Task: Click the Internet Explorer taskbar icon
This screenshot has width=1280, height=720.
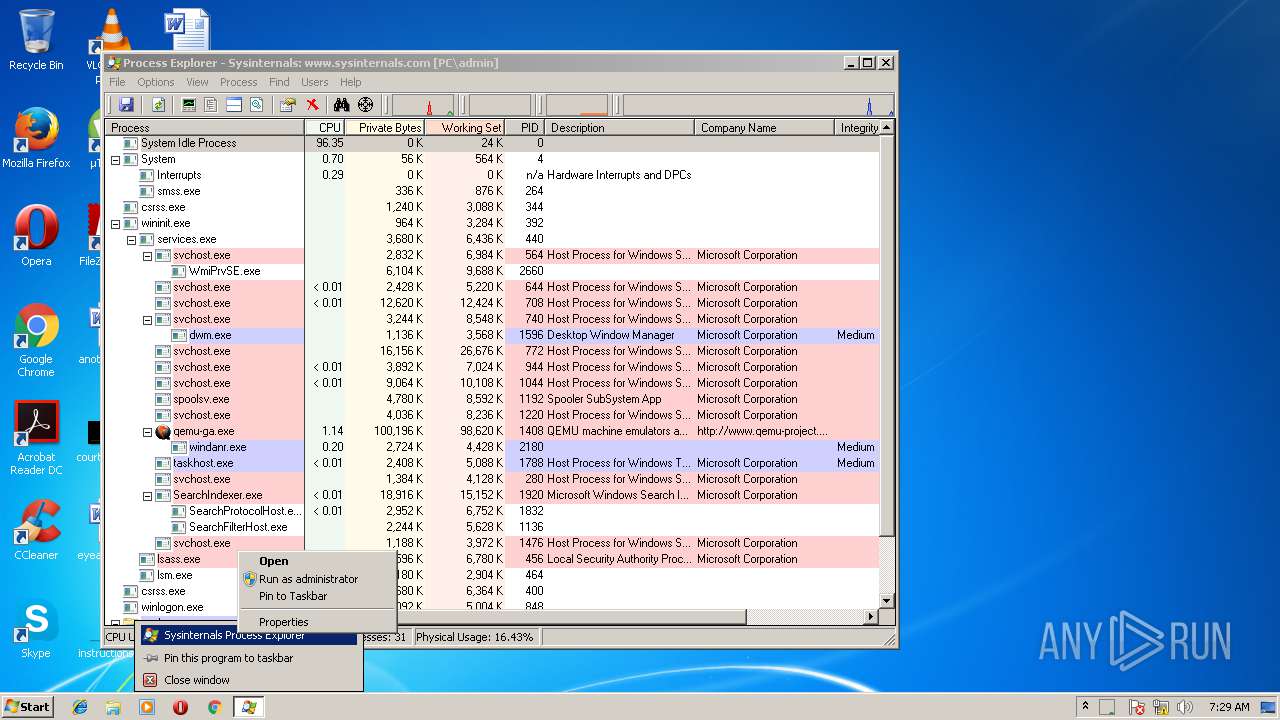Action: click(80, 707)
